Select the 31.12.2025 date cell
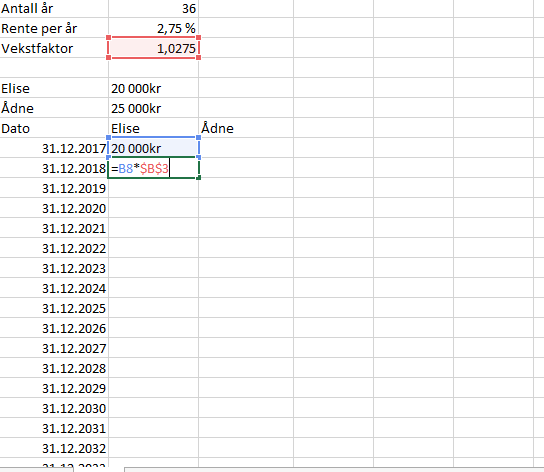The width and height of the screenshot is (544, 472). 54,308
